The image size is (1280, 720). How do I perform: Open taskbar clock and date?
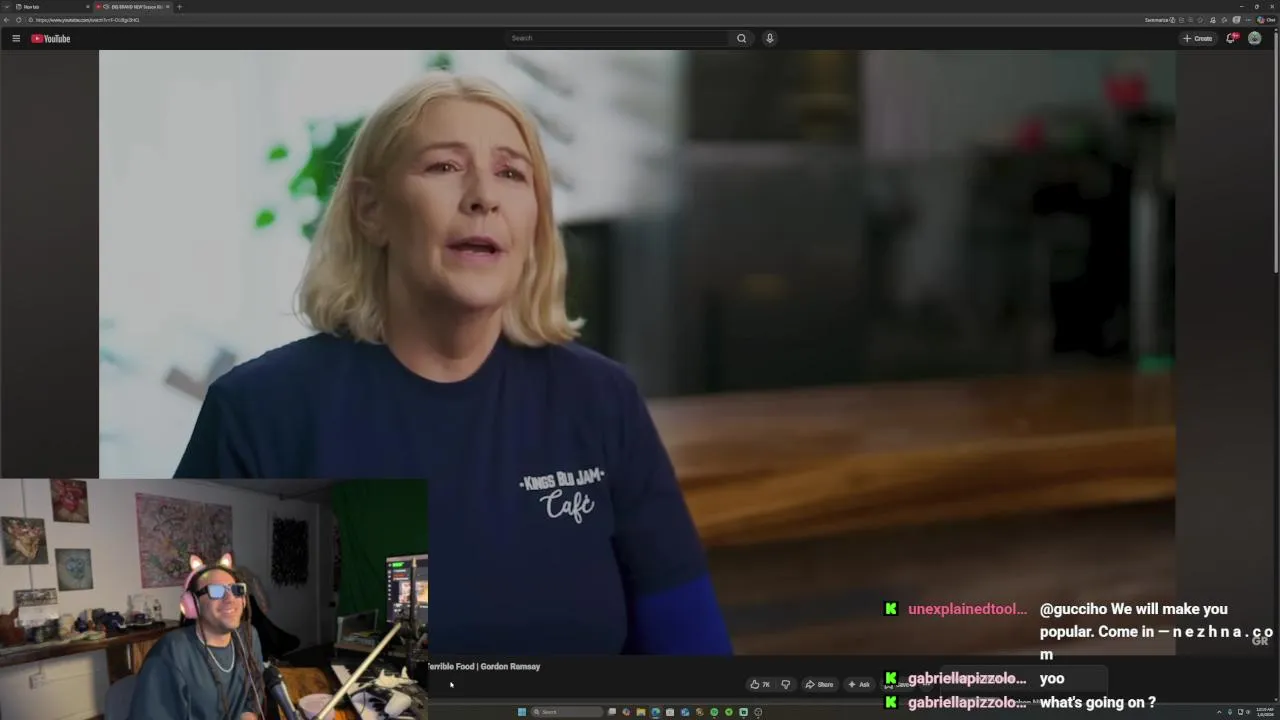1264,712
